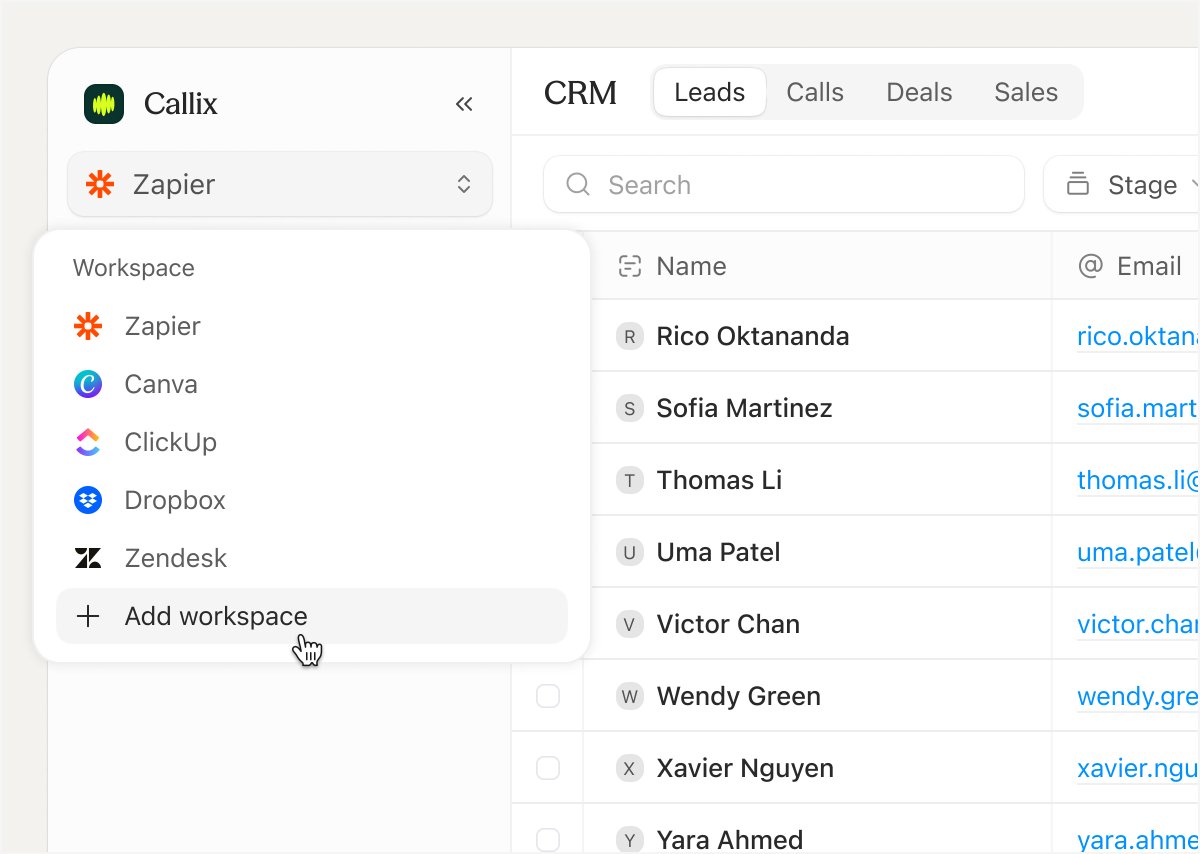Click the name Victor Chan

tap(728, 624)
